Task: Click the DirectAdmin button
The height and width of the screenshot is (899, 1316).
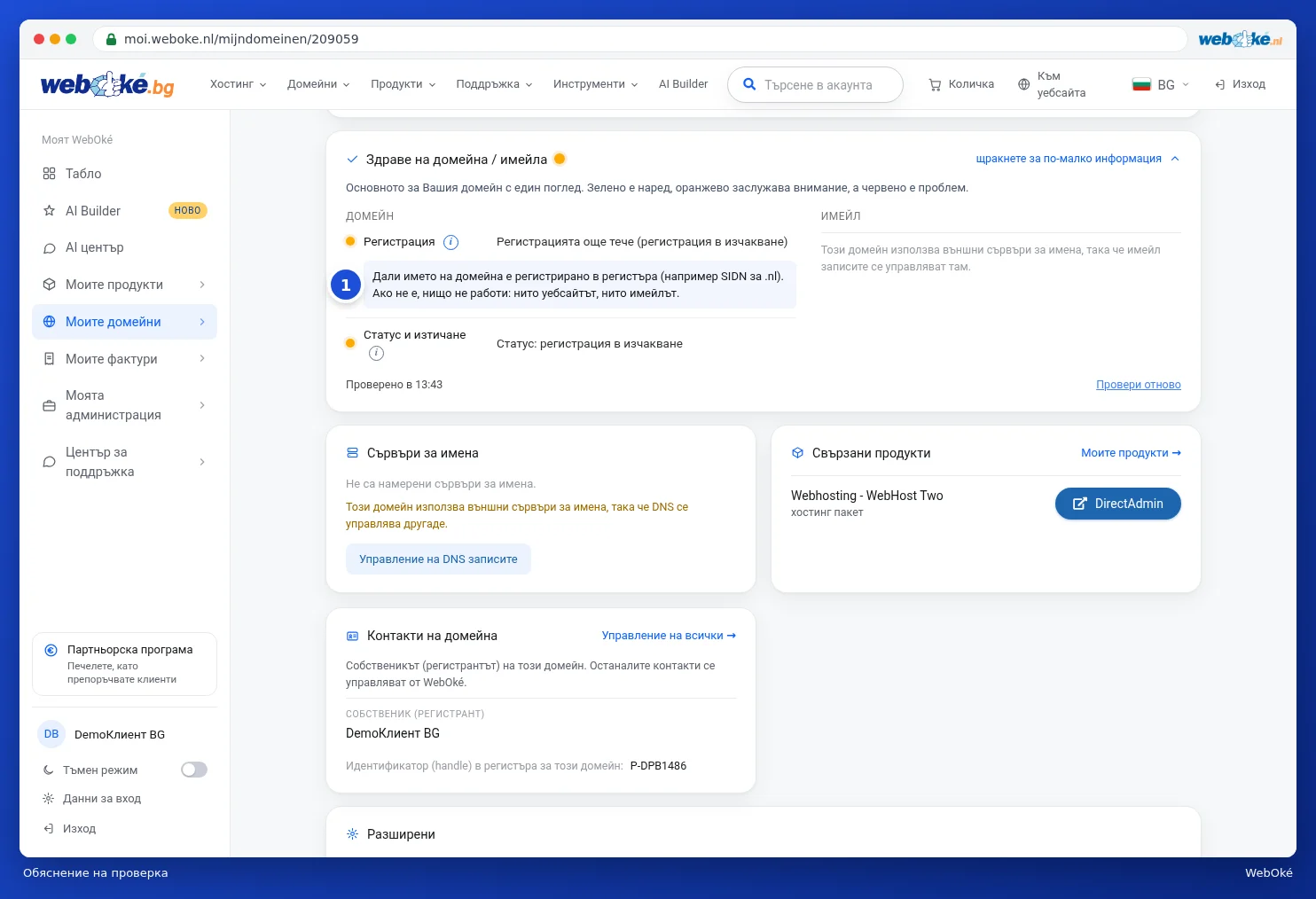Action: click(x=1117, y=504)
